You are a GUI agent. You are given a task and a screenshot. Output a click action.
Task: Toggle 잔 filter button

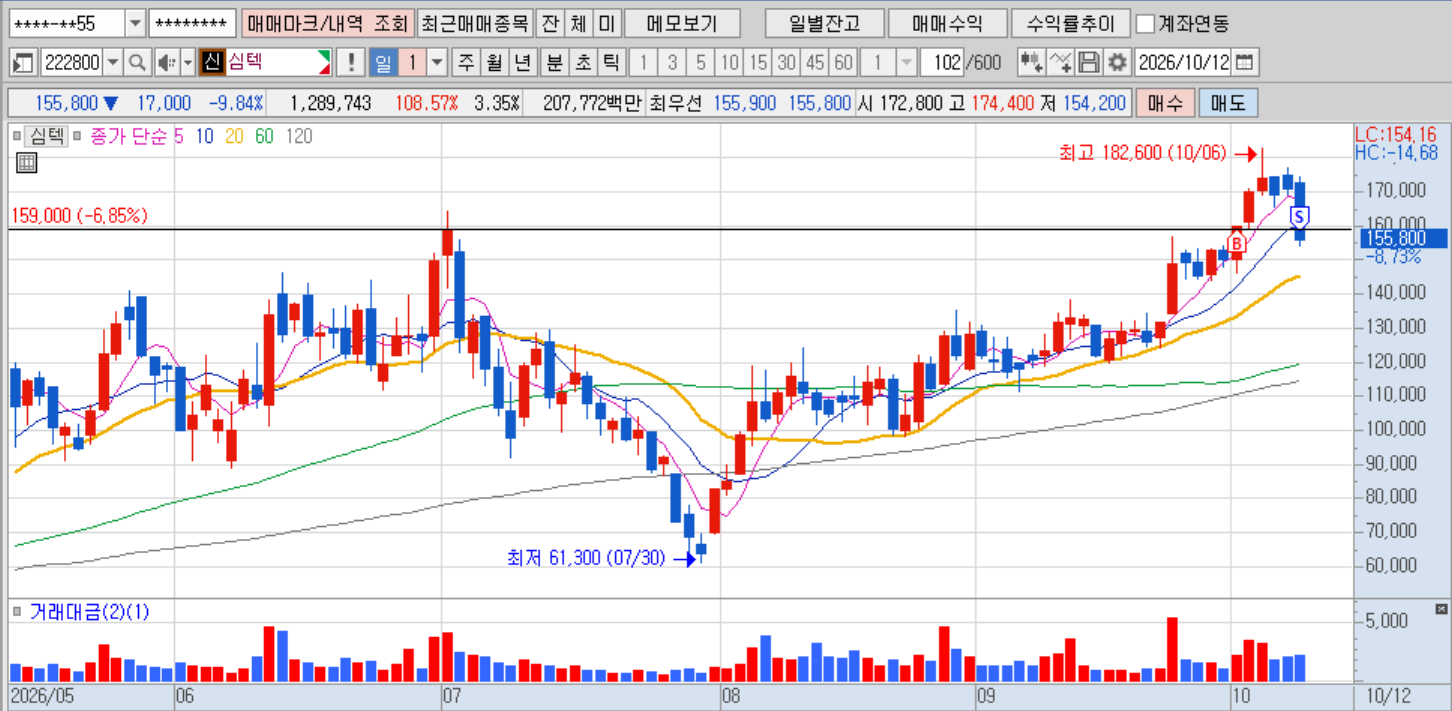[x=550, y=23]
